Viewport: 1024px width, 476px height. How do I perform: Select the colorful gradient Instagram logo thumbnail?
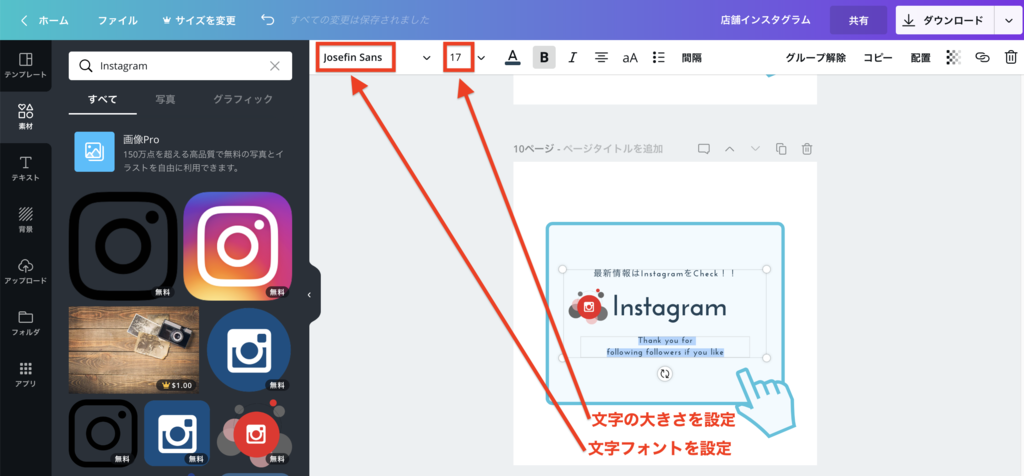coord(238,246)
